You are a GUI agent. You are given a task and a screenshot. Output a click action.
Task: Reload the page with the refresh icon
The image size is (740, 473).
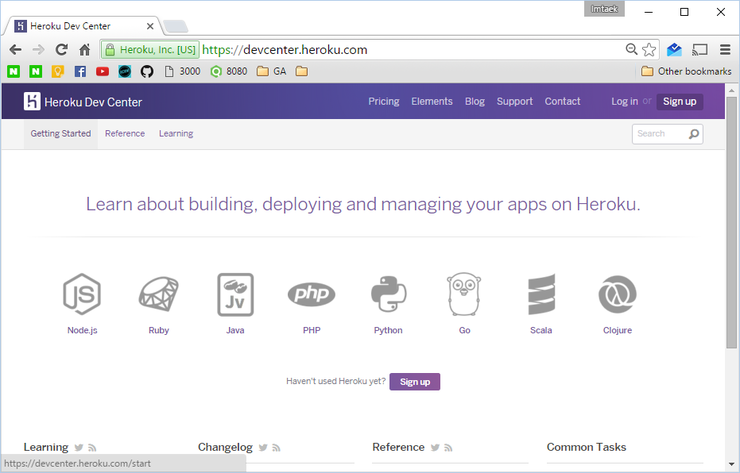(61, 50)
